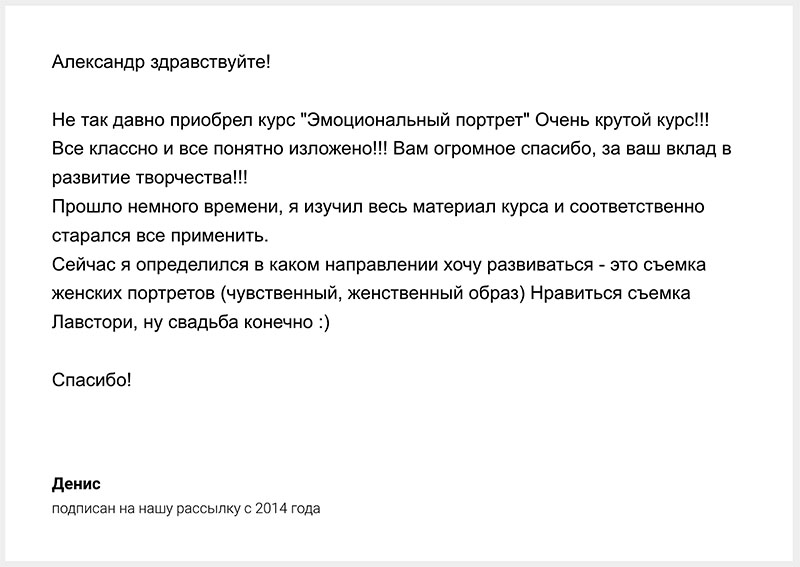
Task: Click the year "2014 года" in the caption
Action: [x=288, y=509]
